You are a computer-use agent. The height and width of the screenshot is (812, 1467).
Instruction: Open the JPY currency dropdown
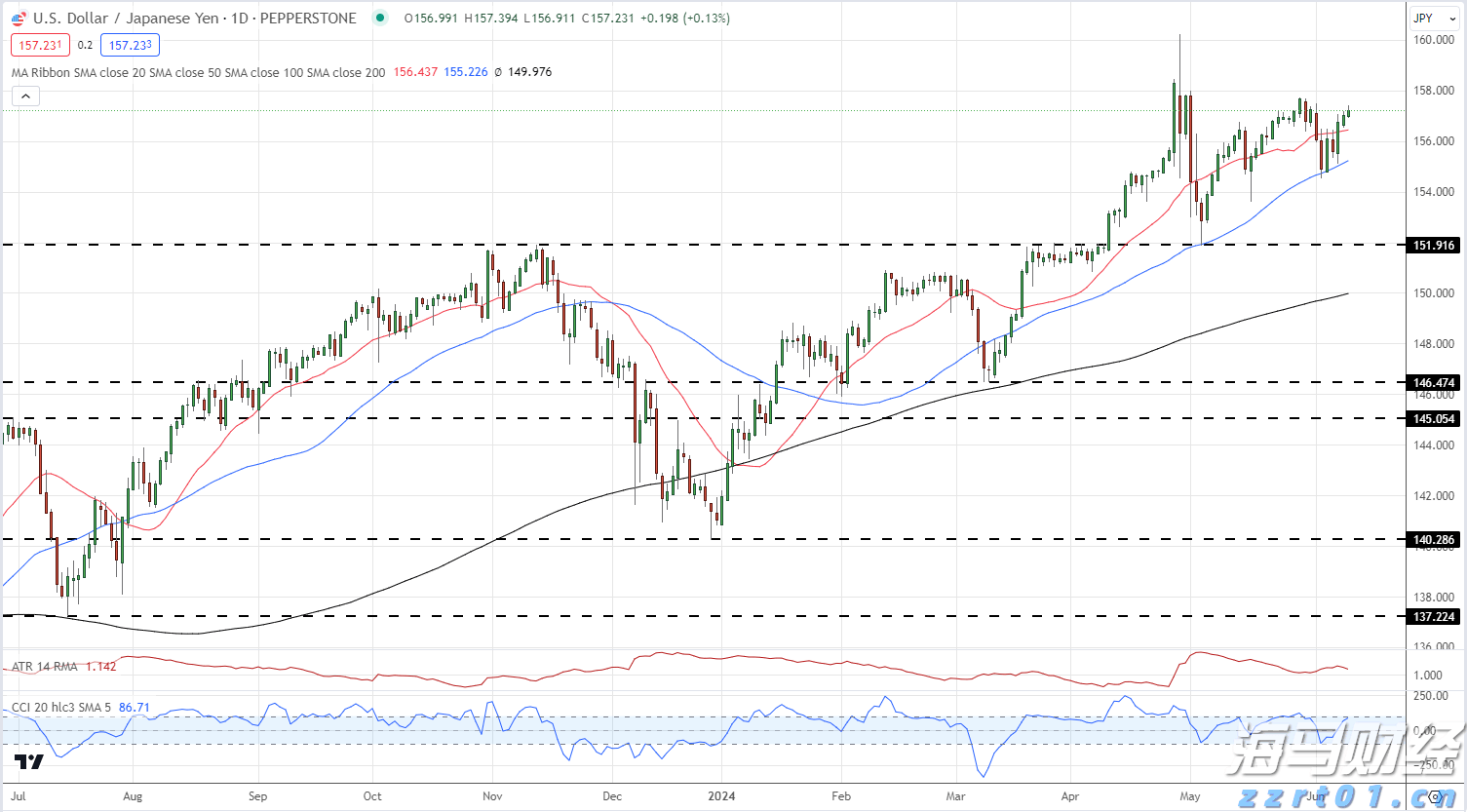tap(1435, 18)
